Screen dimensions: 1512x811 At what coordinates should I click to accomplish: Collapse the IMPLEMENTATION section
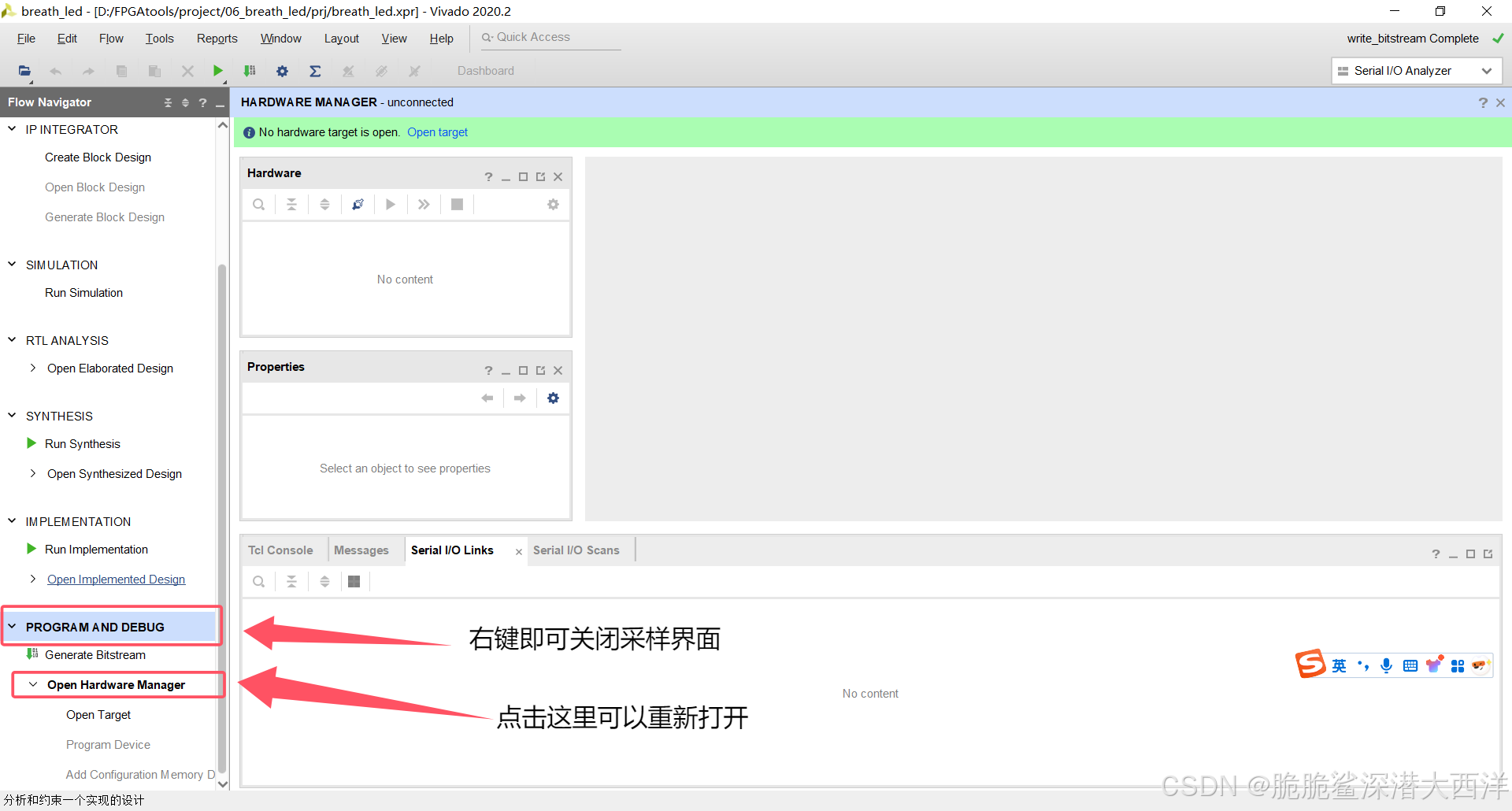pyautogui.click(x=12, y=521)
